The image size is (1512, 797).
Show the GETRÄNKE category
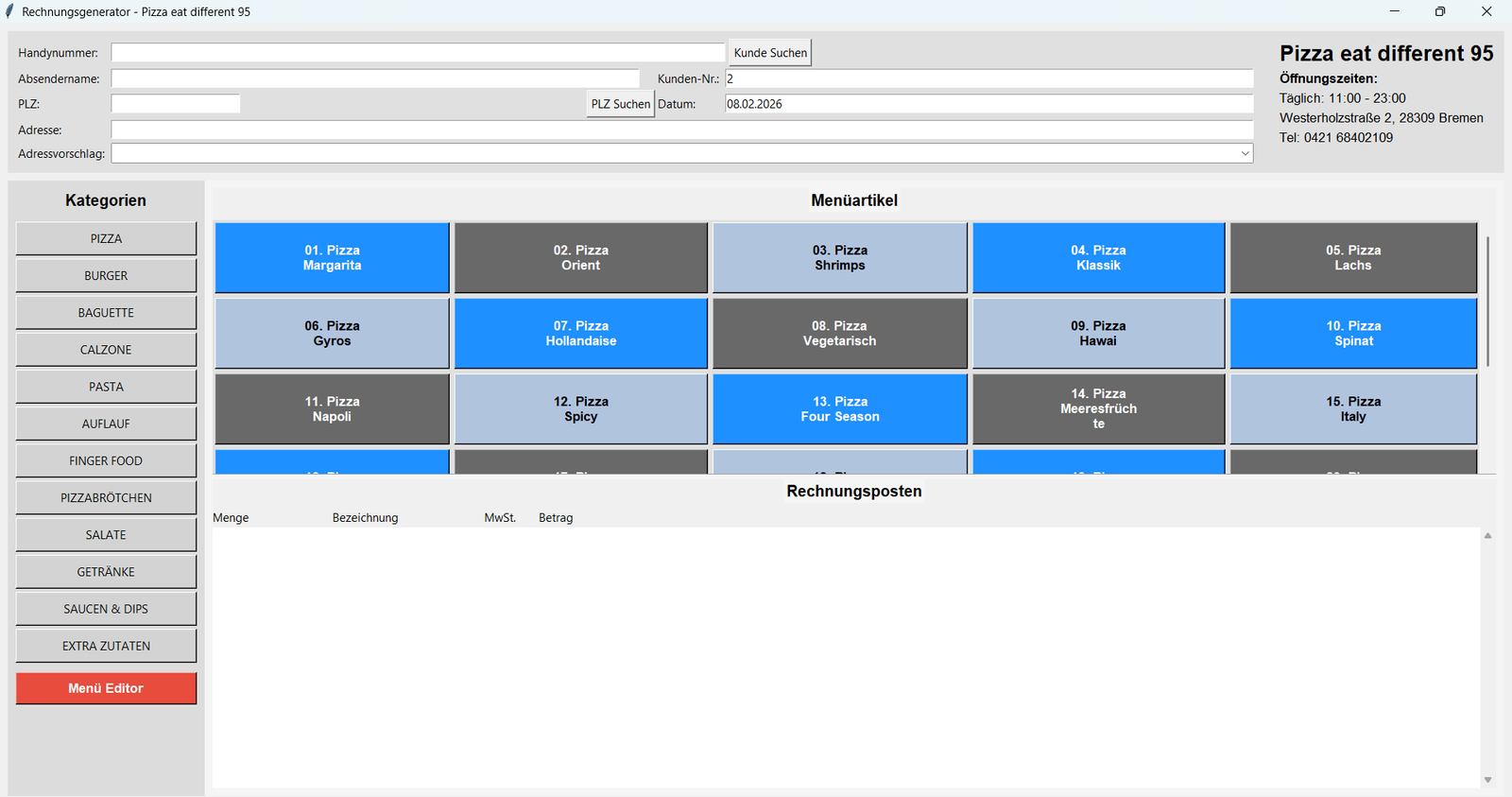click(106, 572)
